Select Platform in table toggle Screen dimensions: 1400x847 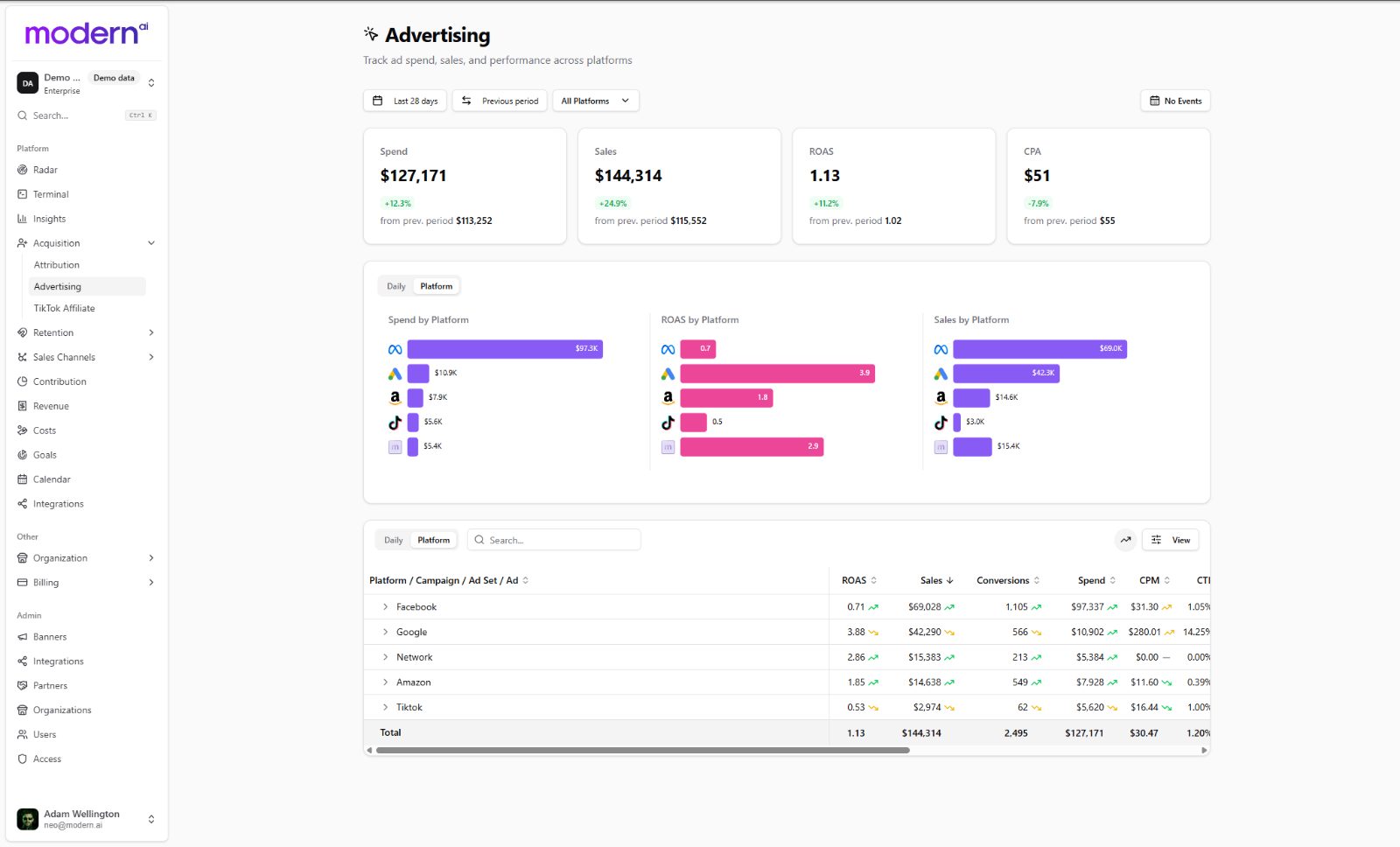[x=434, y=540]
